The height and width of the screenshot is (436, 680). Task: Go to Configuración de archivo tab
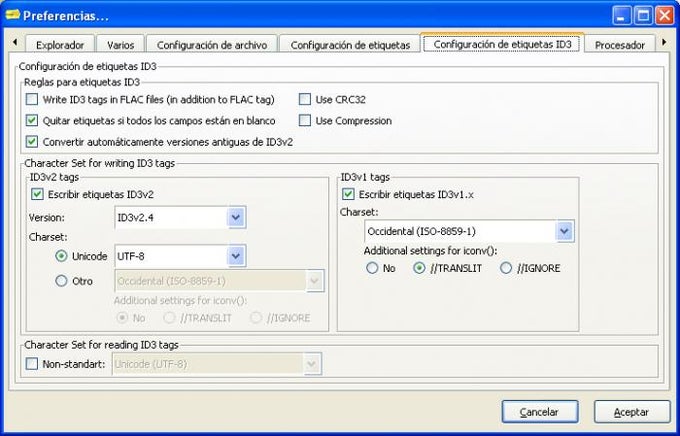212,45
